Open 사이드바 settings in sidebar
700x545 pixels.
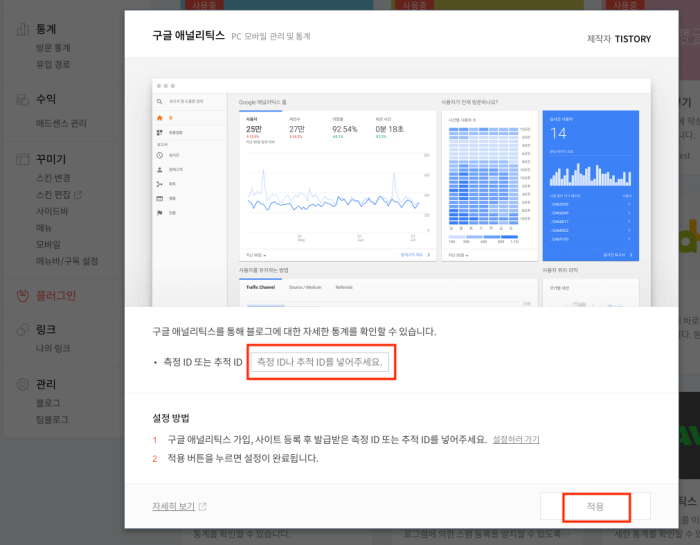coord(52,211)
